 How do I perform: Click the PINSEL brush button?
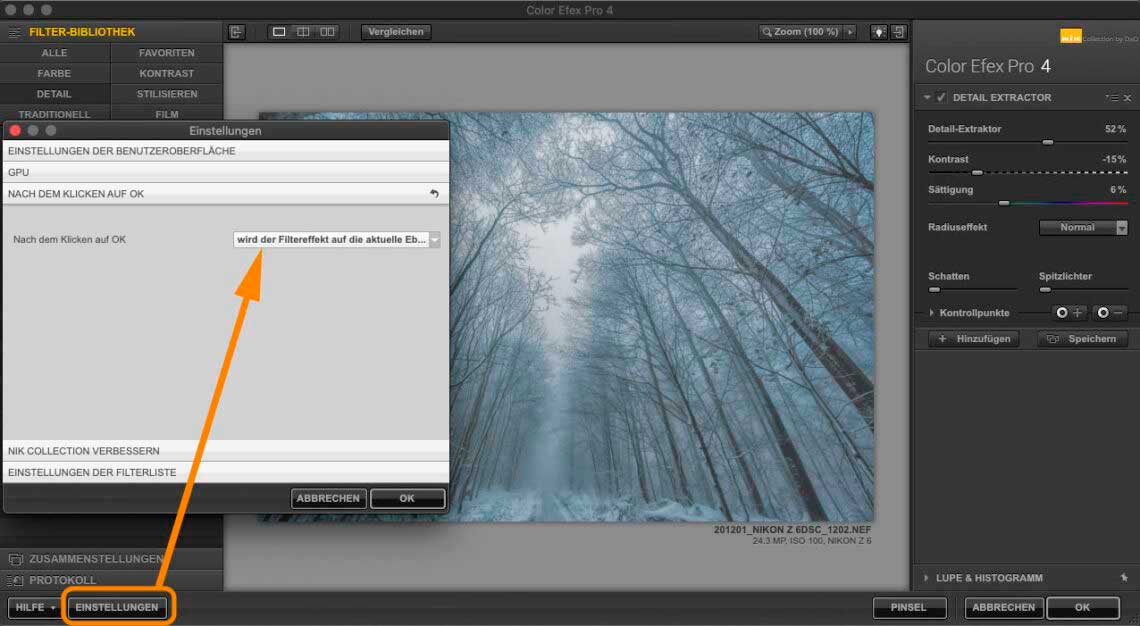[x=909, y=607]
